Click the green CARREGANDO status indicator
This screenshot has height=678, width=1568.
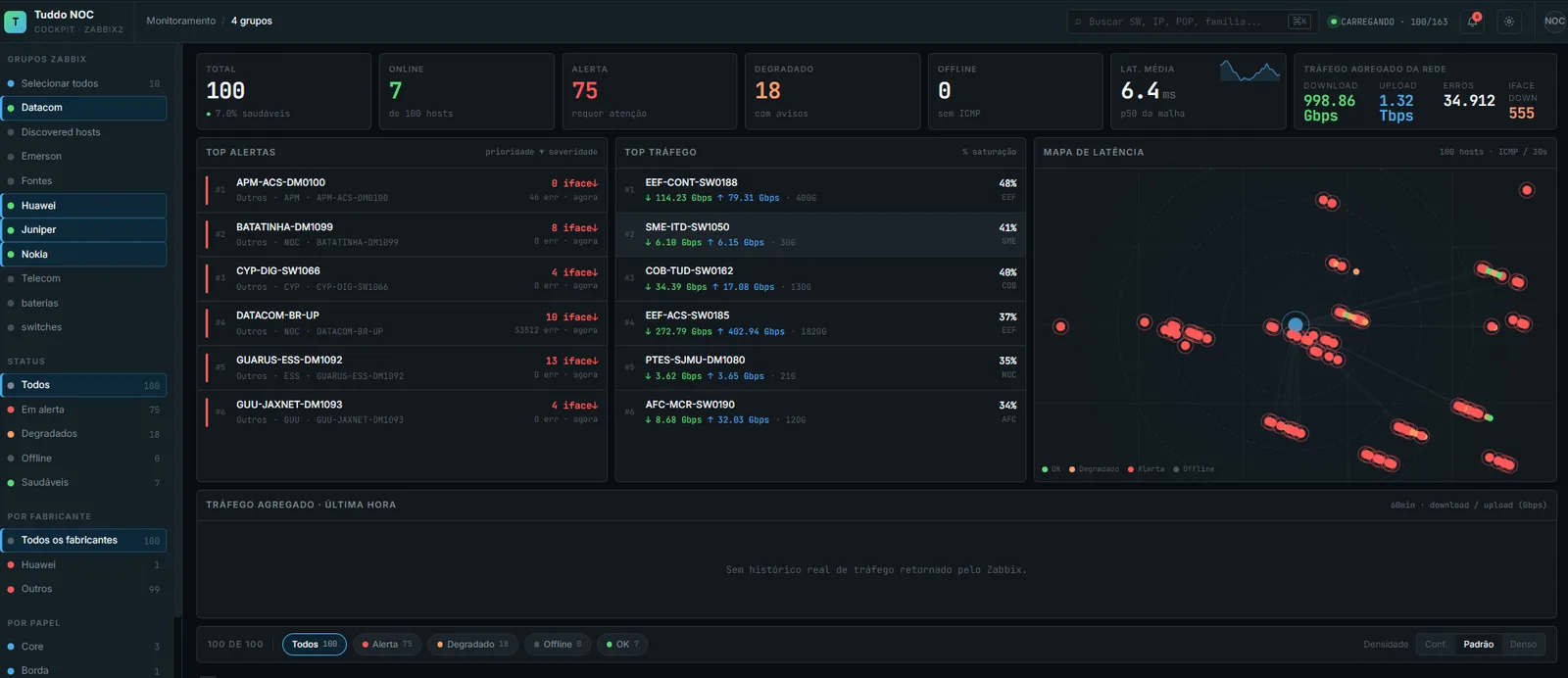pos(1333,22)
